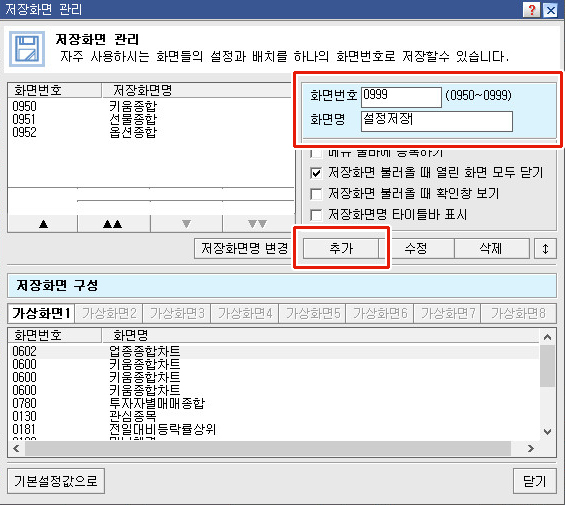Click the scroll down arrow of the screen list

547,431
